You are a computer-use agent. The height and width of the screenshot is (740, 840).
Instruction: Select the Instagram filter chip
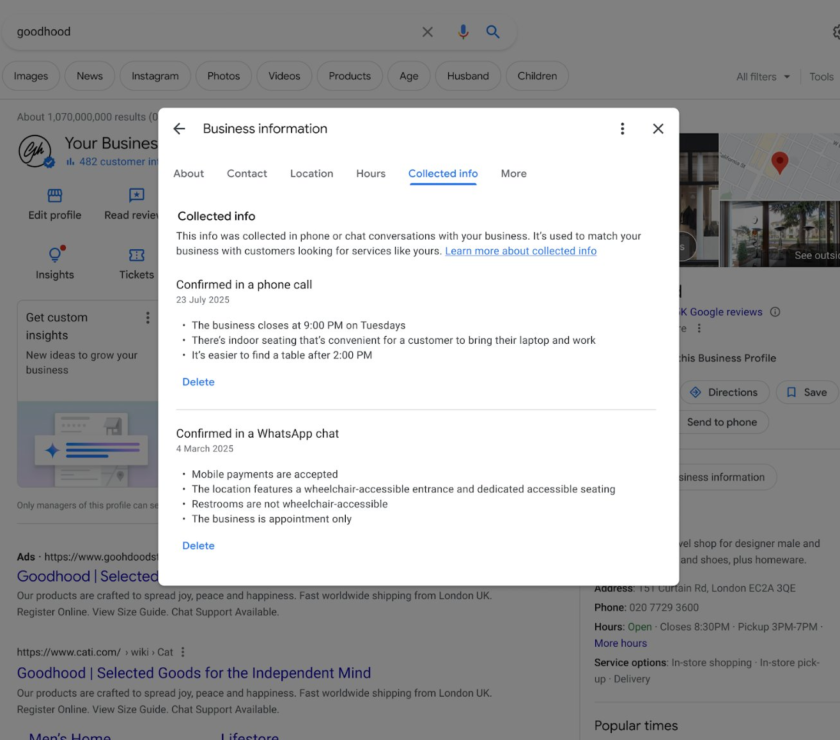coord(155,76)
